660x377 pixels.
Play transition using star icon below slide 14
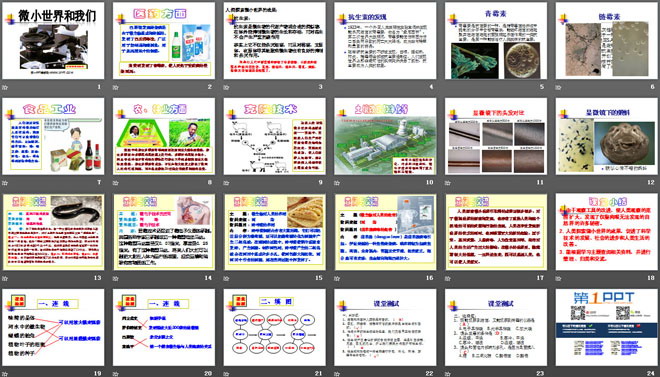click(115, 278)
